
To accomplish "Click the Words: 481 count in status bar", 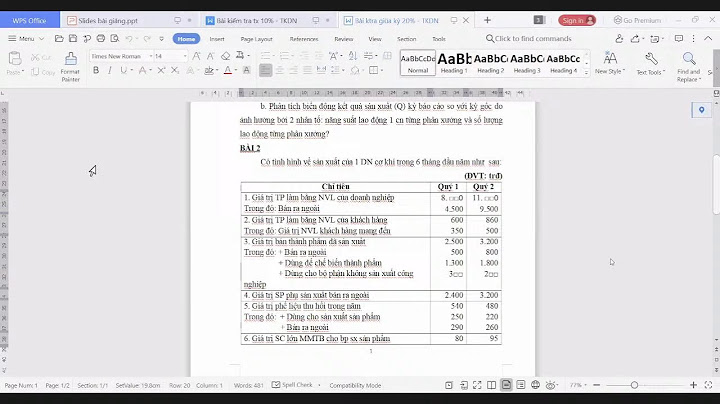I will (248, 385).
